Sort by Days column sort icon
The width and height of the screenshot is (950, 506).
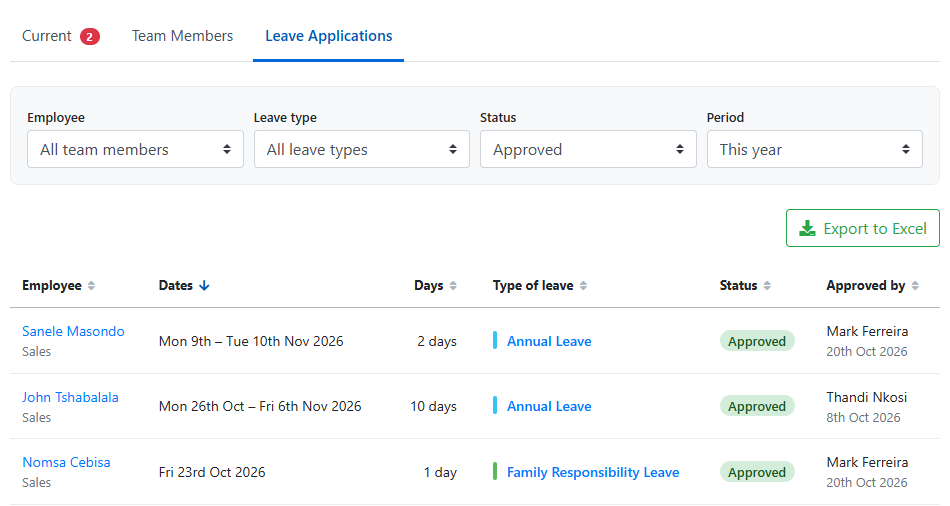tap(453, 285)
